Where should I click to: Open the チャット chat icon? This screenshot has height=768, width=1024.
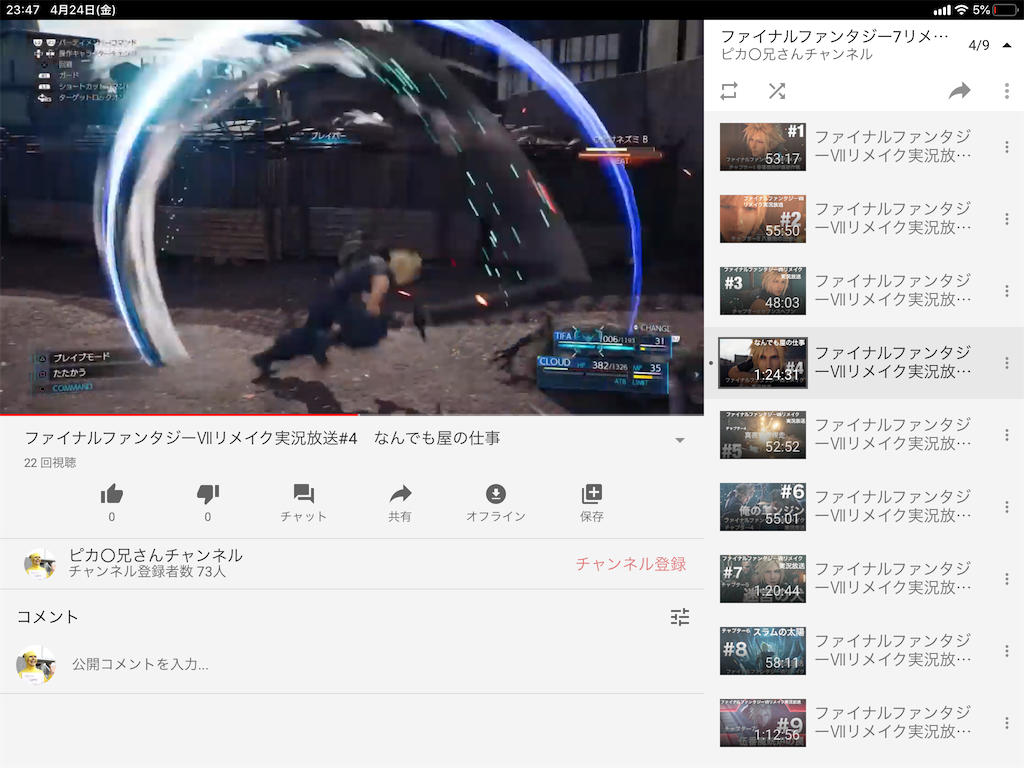304,494
